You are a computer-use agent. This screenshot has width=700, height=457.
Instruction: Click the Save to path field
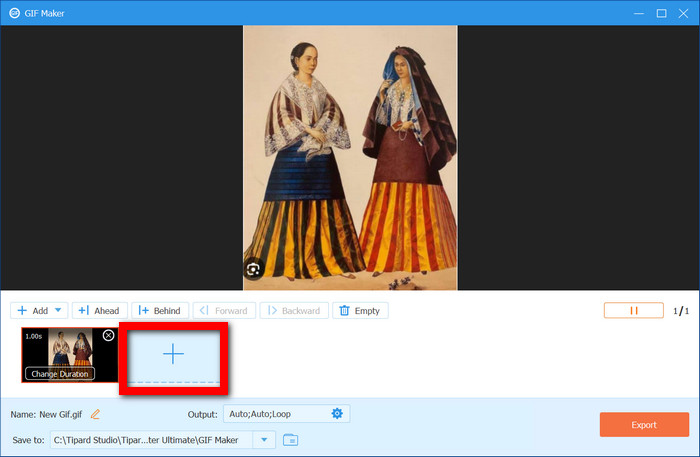[152, 440]
